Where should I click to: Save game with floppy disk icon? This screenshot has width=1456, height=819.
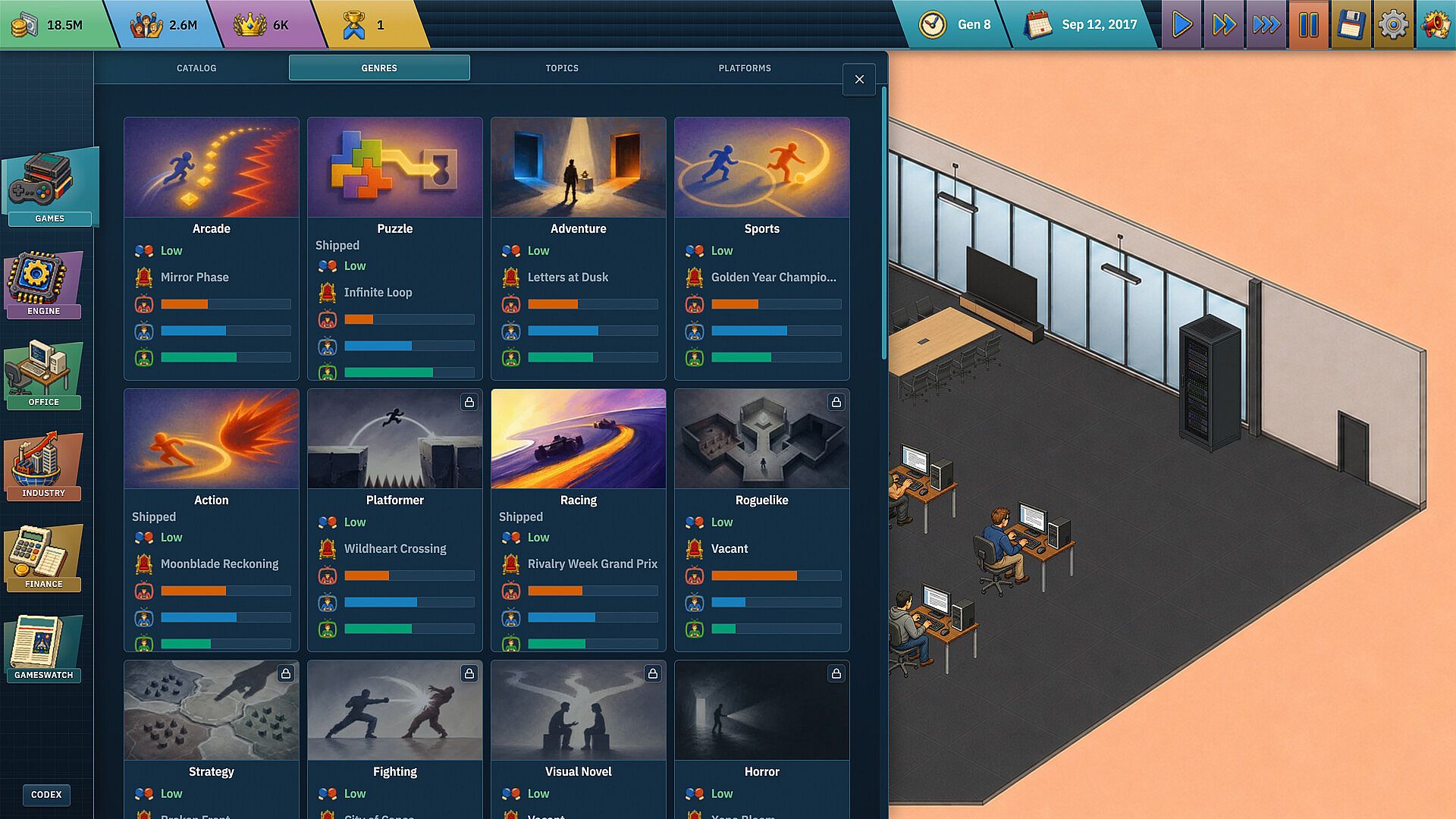(x=1351, y=24)
